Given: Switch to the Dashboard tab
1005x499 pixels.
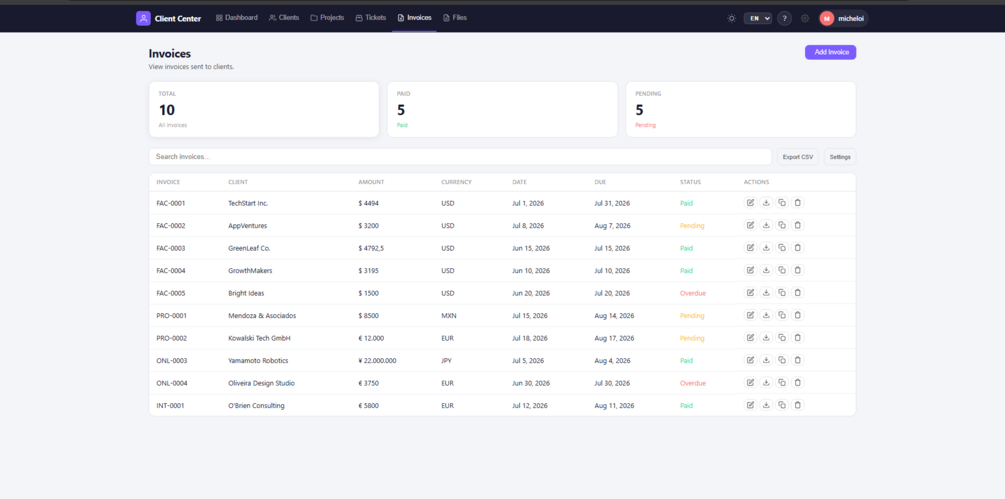Looking at the screenshot, I should coord(237,18).
